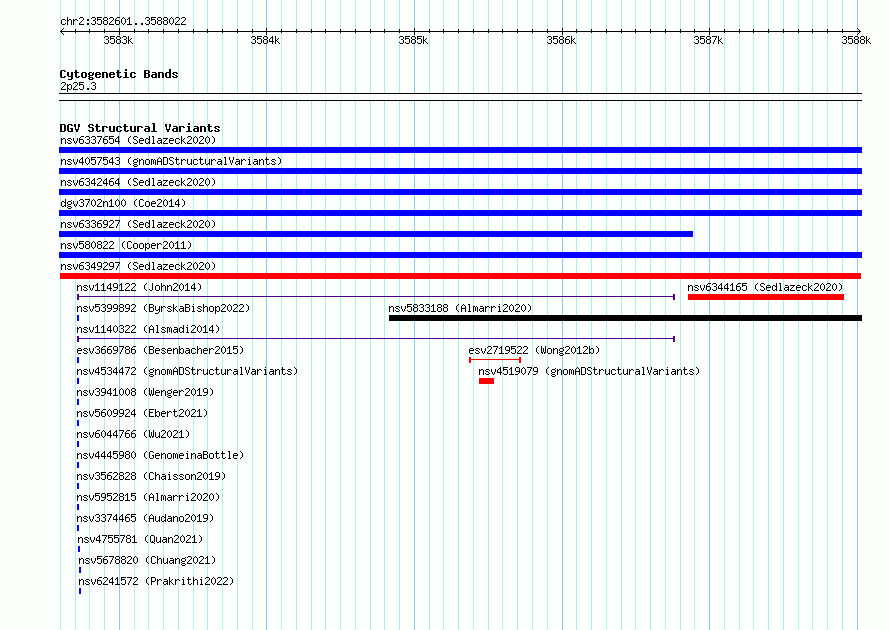Image resolution: width=890 pixels, height=630 pixels.
Task: Click nsv4519079 (gnomADStructuralVariants) label
Action: click(x=589, y=371)
